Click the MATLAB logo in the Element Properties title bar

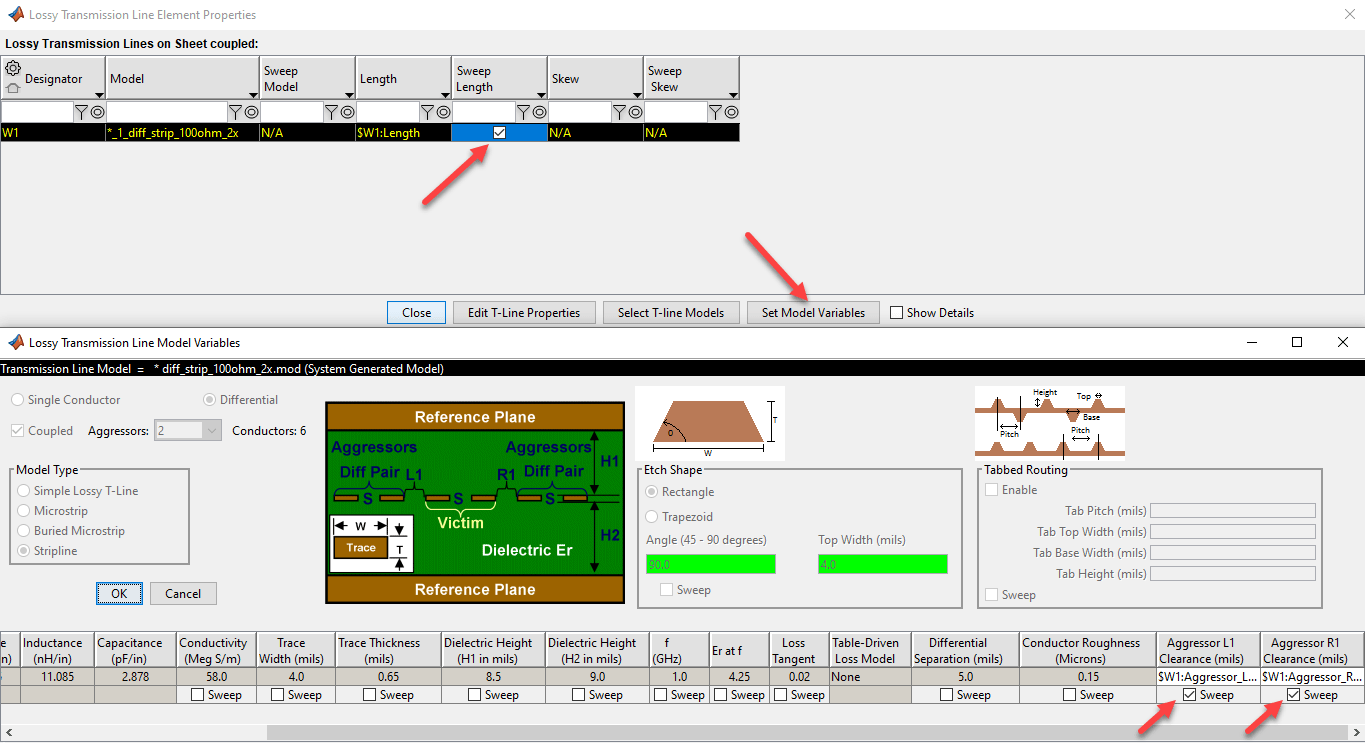click(14, 15)
